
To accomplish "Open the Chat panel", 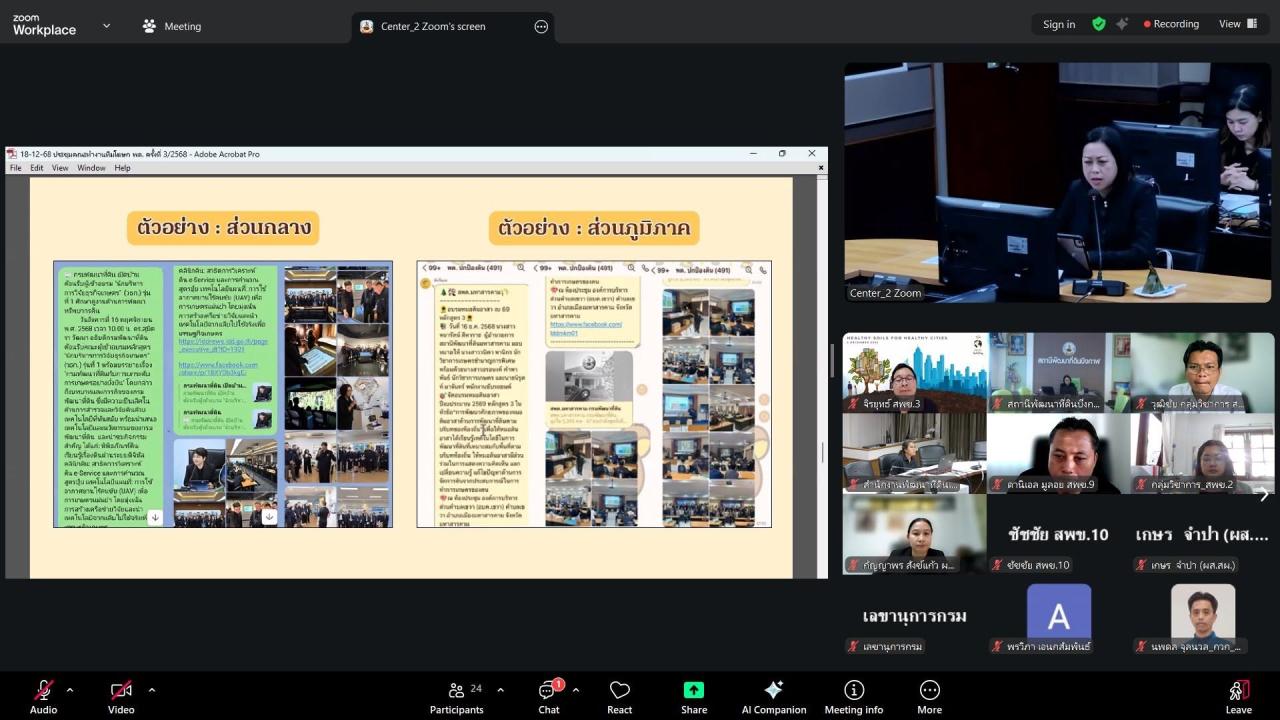I will pyautogui.click(x=549, y=696).
